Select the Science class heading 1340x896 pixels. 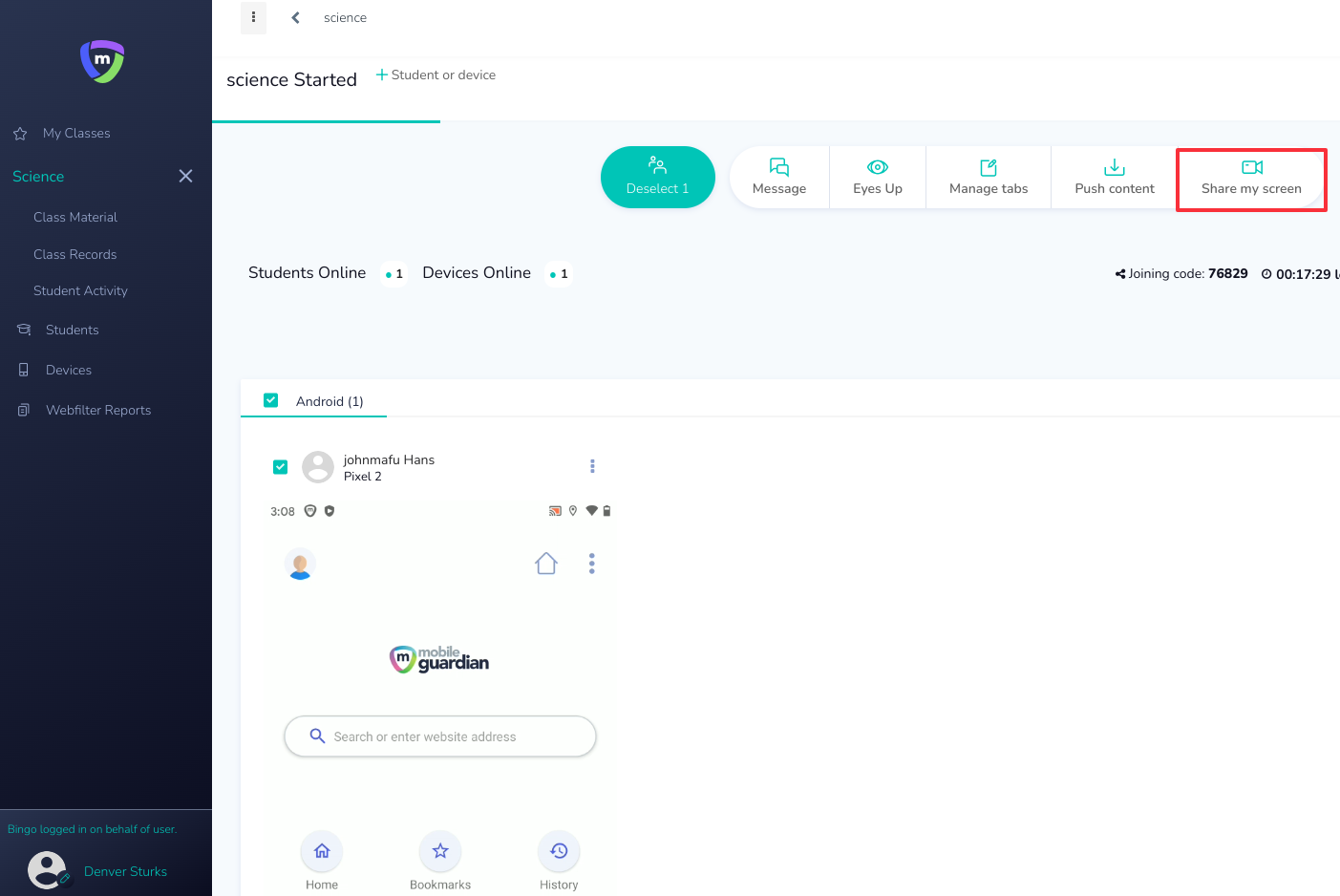[x=38, y=177]
